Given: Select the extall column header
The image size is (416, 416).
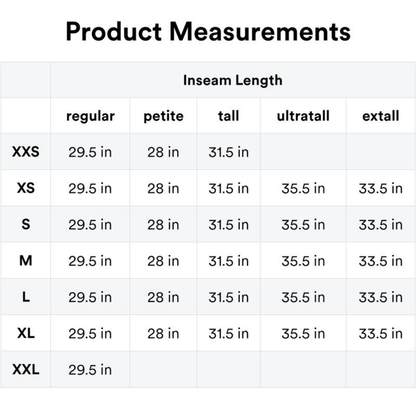Looking at the screenshot, I should [x=381, y=116].
